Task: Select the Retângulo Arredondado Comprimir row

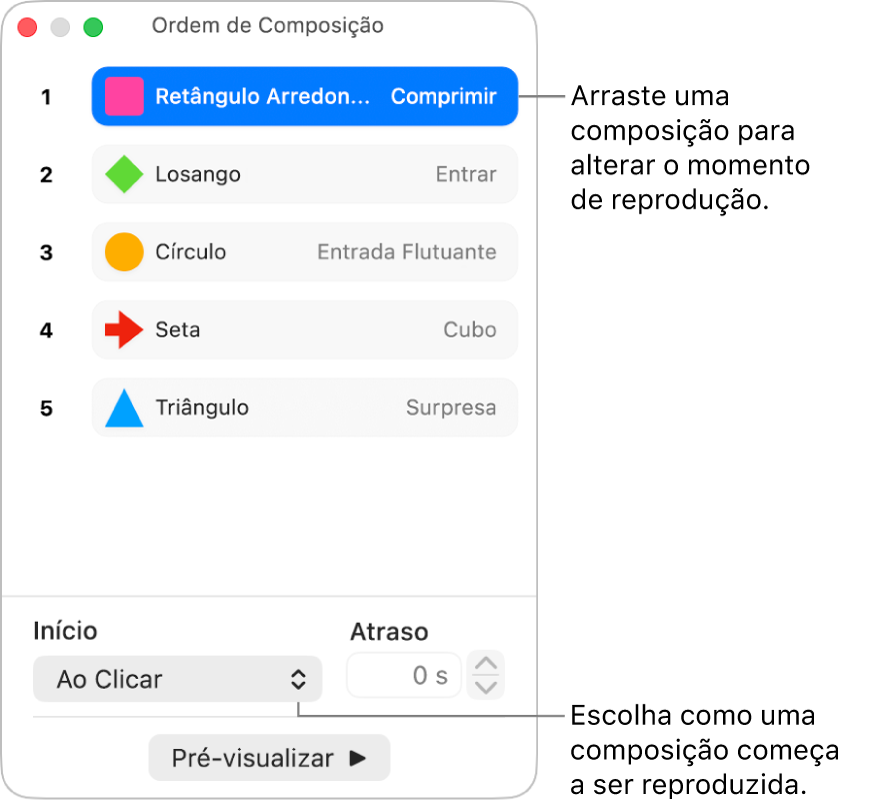Action: 305,96
